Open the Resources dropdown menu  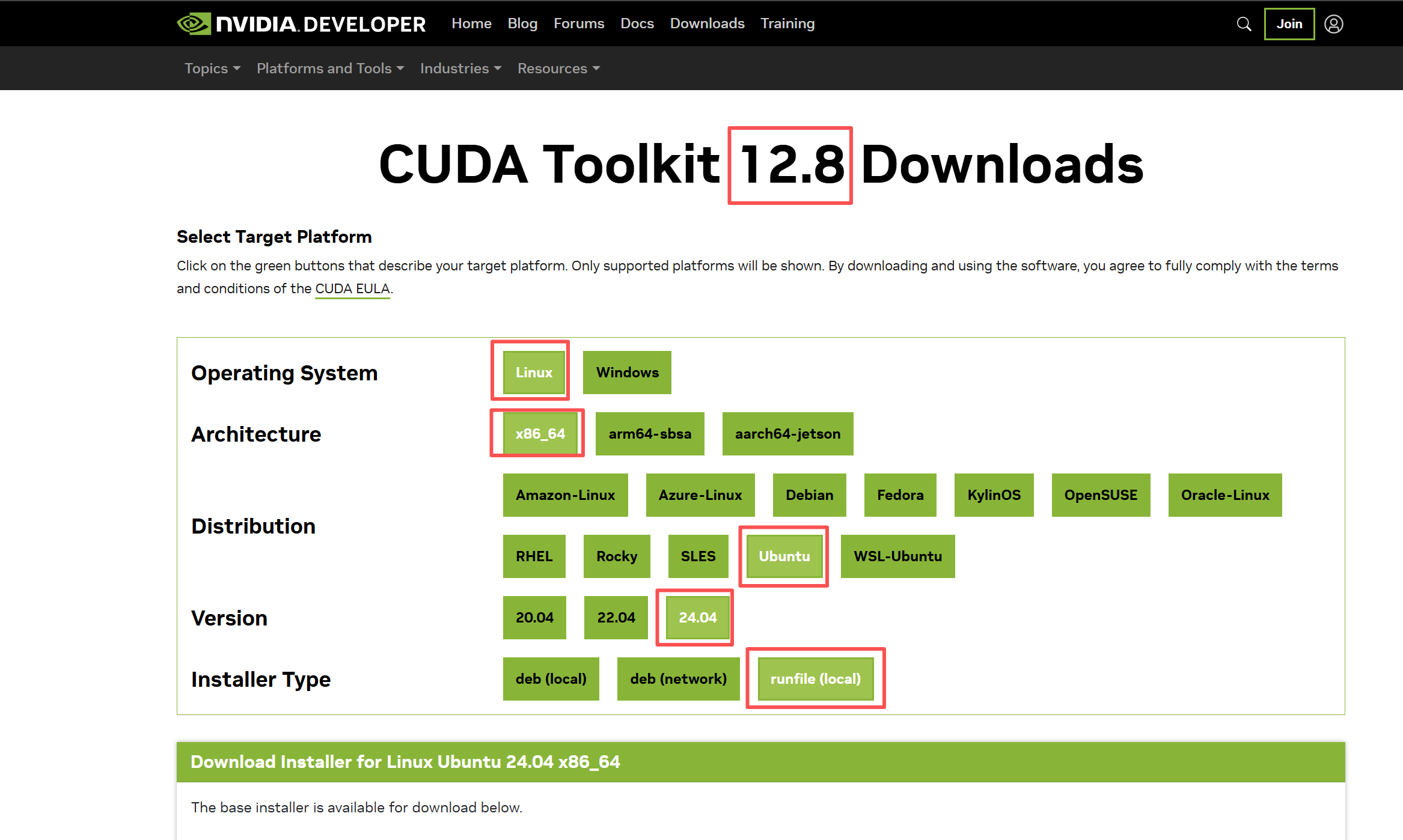[x=558, y=68]
